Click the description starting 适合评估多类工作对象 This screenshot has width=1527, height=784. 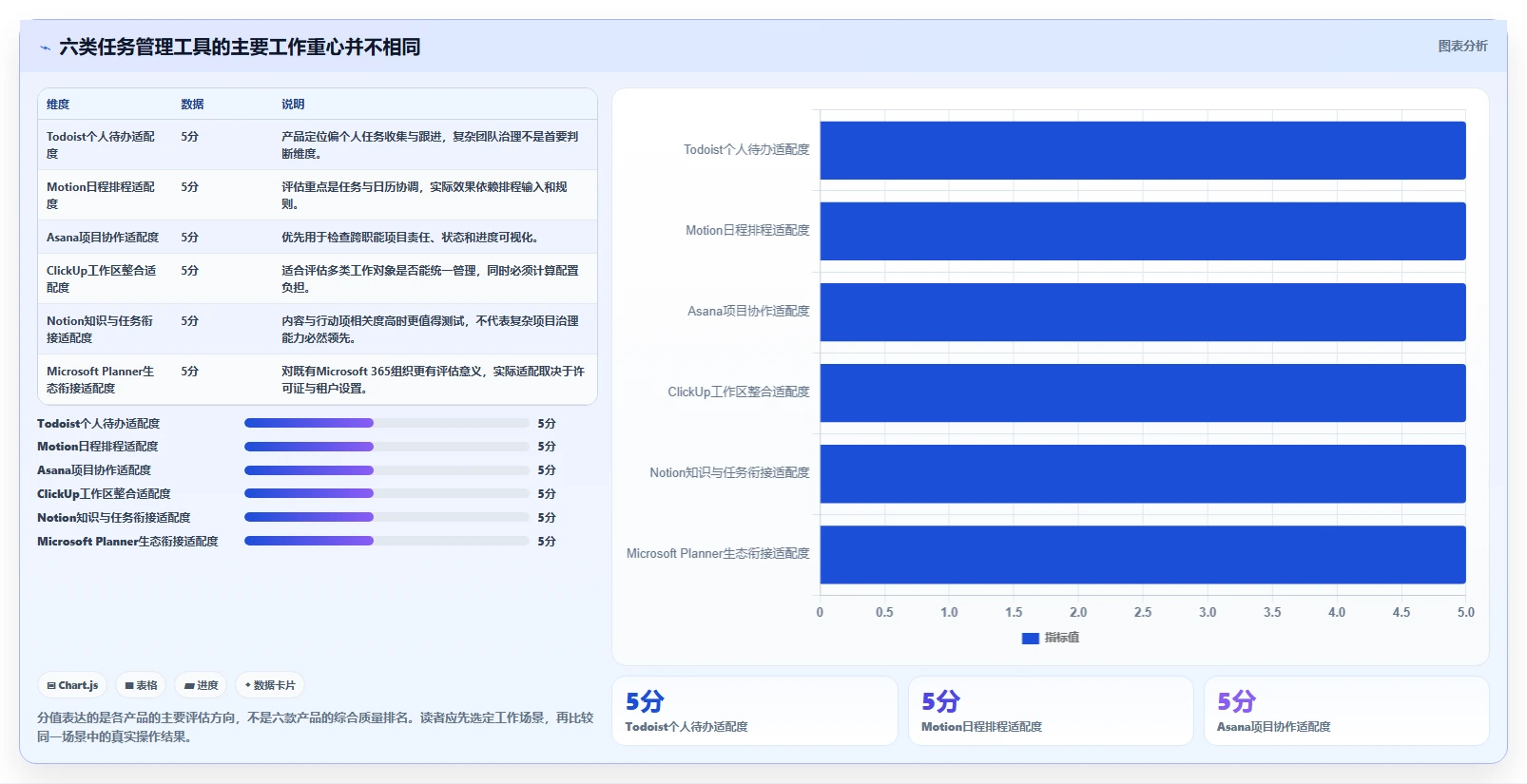click(x=430, y=278)
